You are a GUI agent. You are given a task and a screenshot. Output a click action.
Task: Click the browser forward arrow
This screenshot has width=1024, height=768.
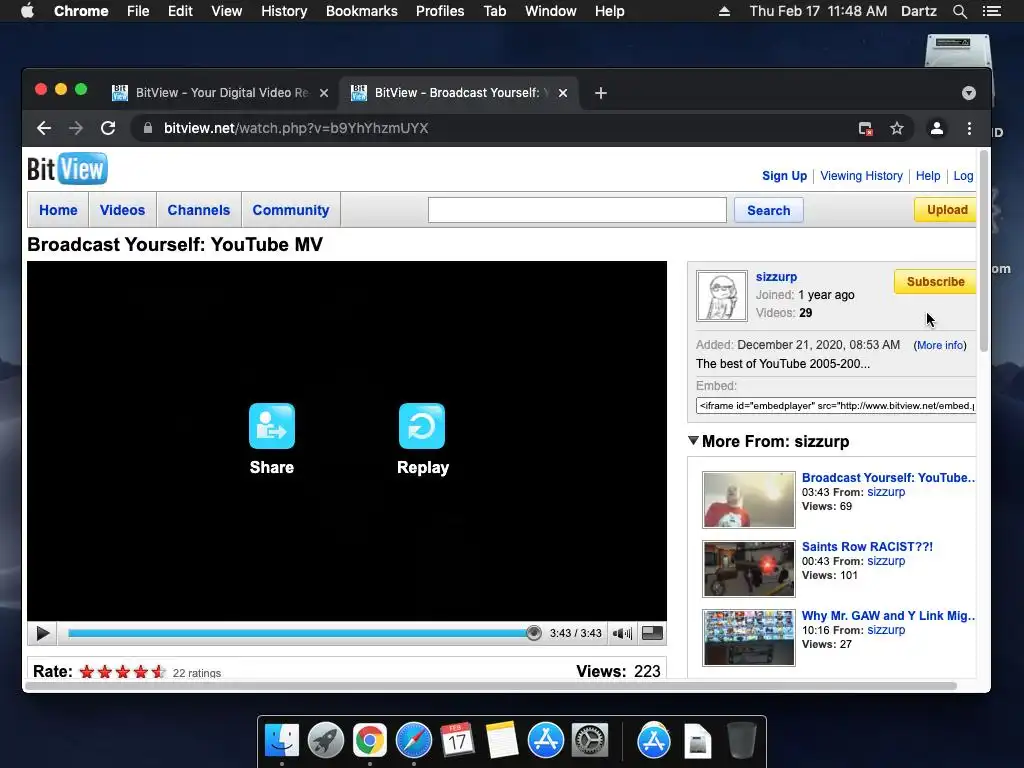coord(76,128)
